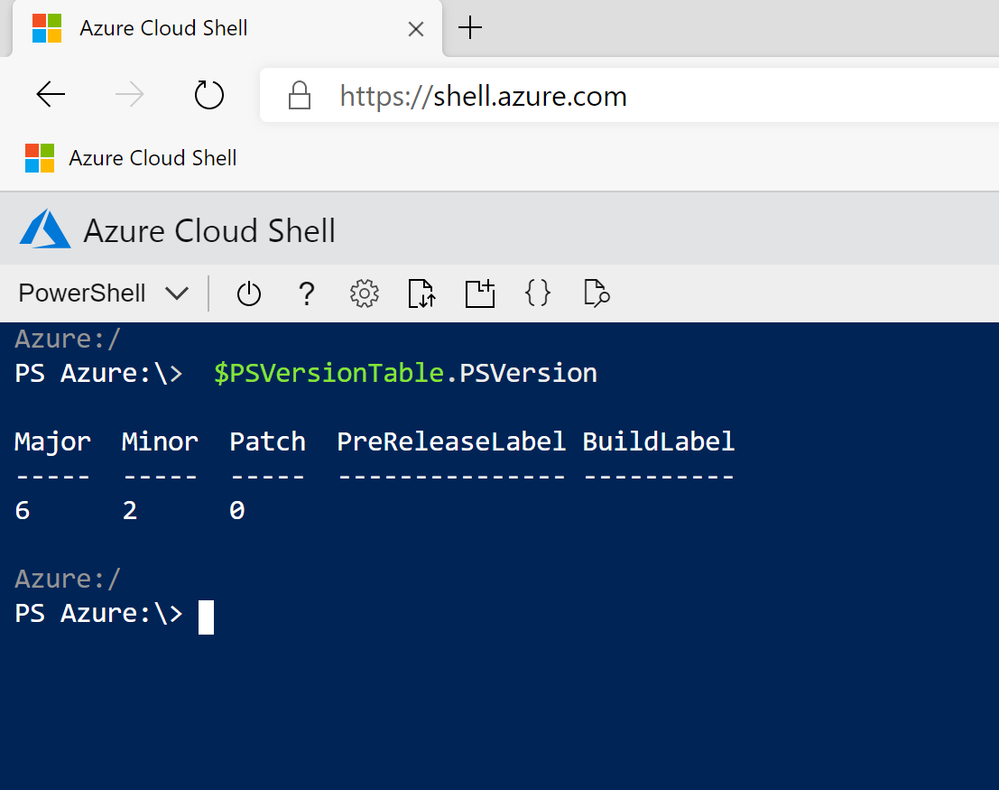Close the Azure Cloud Shell tab
Image resolution: width=999 pixels, height=790 pixels.
(x=416, y=29)
